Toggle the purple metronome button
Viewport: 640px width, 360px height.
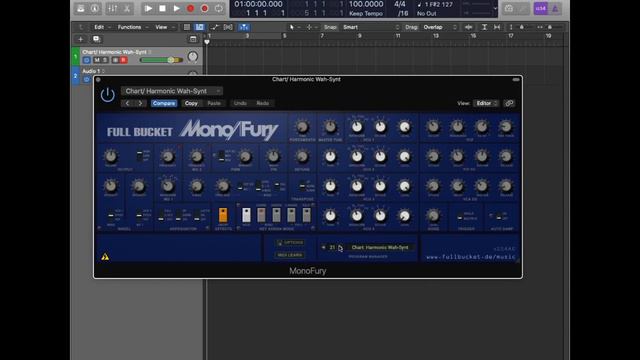pyautogui.click(x=555, y=8)
